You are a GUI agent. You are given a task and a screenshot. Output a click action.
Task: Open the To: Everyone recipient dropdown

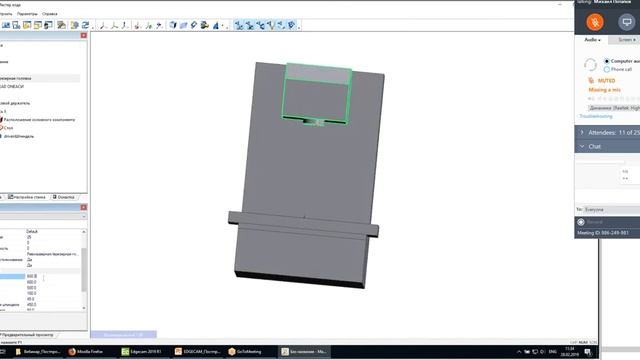pos(611,209)
